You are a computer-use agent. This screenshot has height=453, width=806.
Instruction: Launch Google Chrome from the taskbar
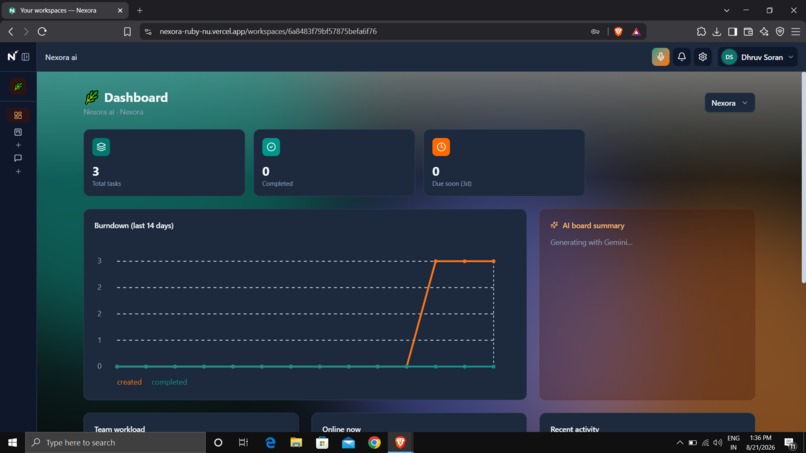374,442
